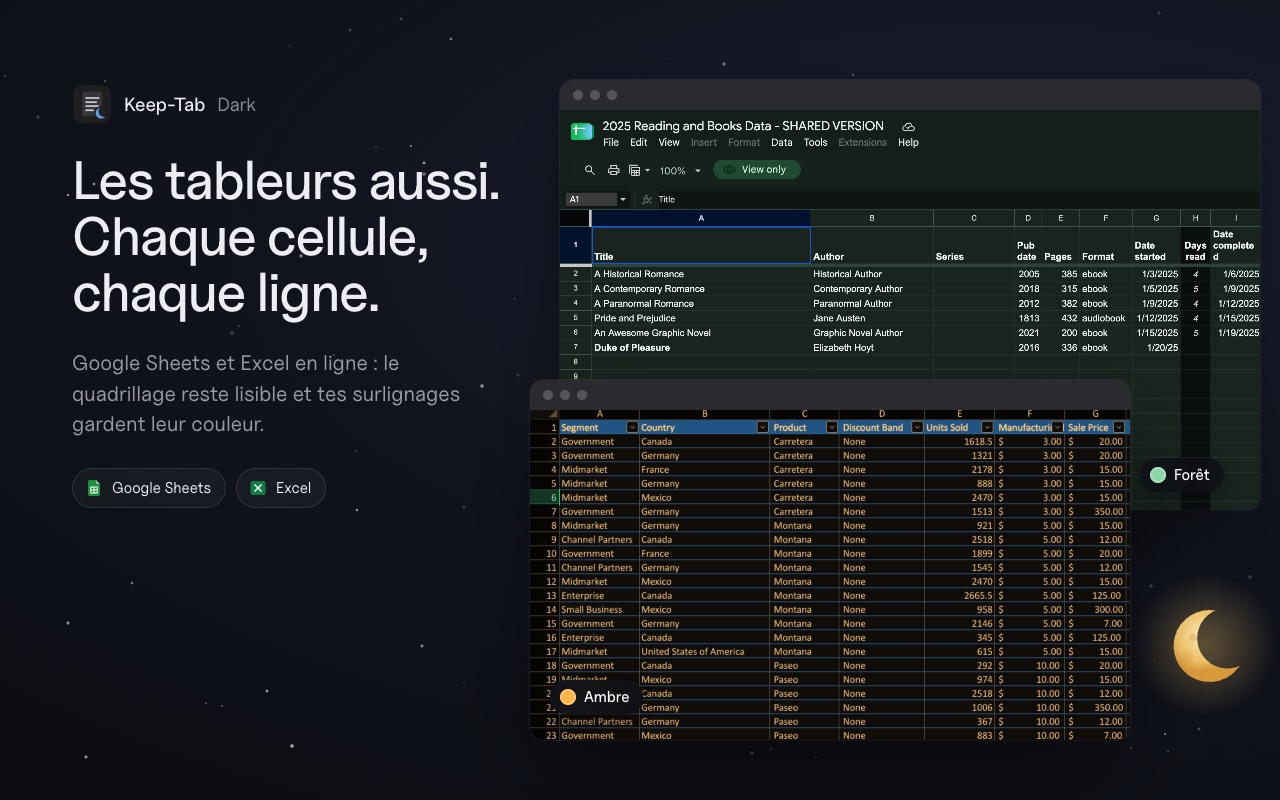The width and height of the screenshot is (1280, 800).
Task: Select the United States of America cell
Action: (704, 651)
